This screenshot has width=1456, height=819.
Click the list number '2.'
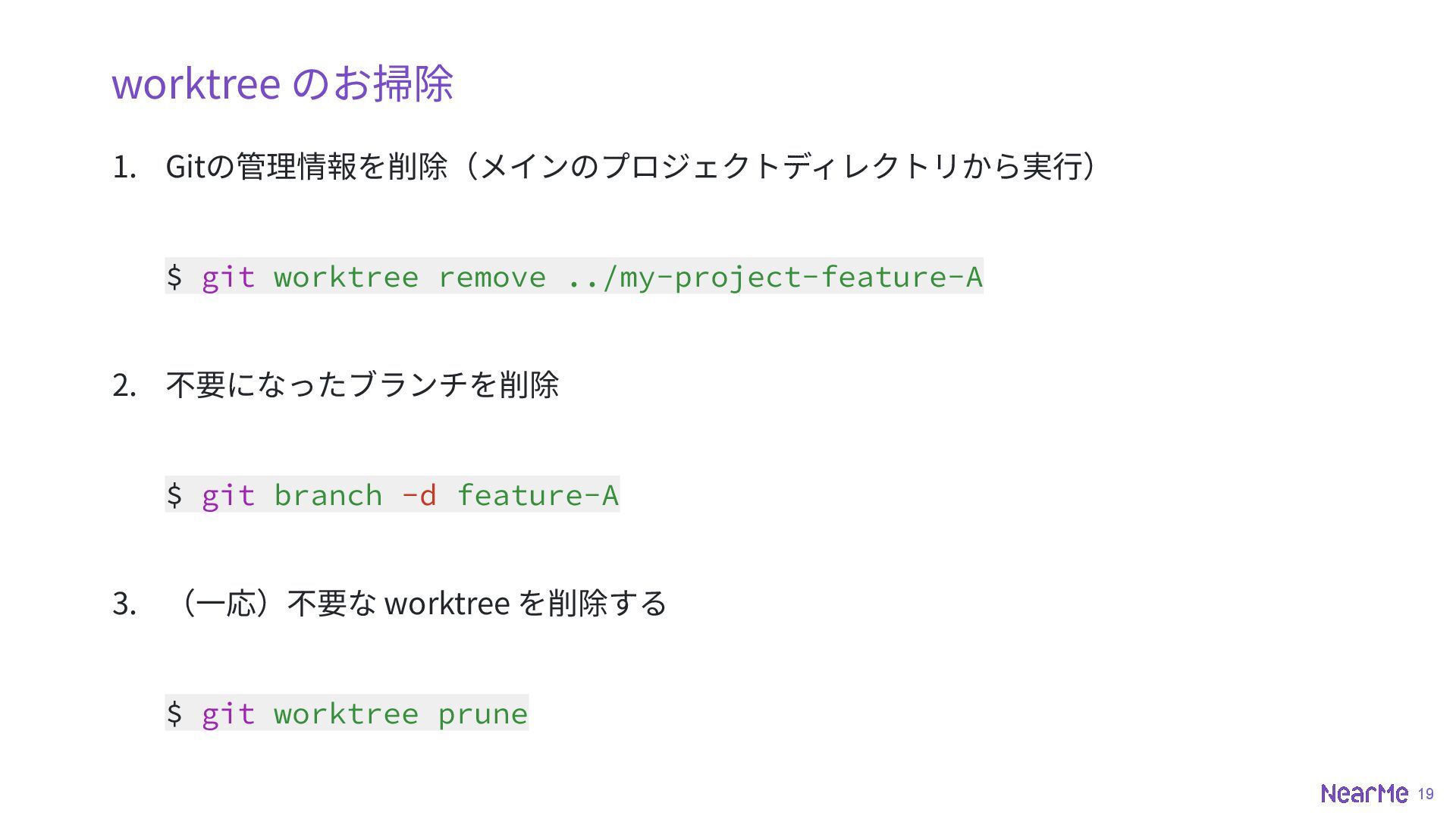coord(124,385)
